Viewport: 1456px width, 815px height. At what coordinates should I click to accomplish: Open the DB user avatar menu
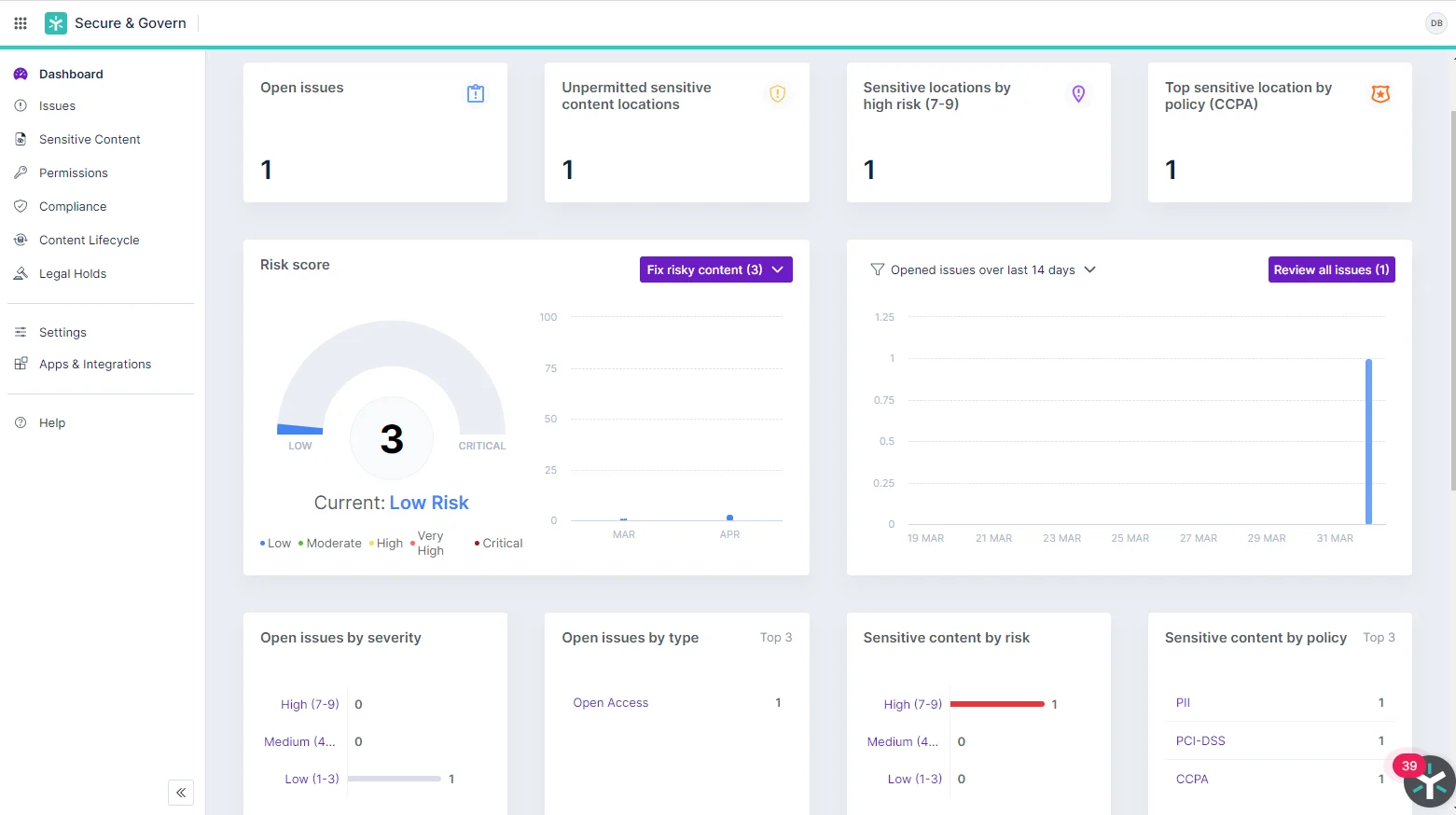pos(1435,23)
